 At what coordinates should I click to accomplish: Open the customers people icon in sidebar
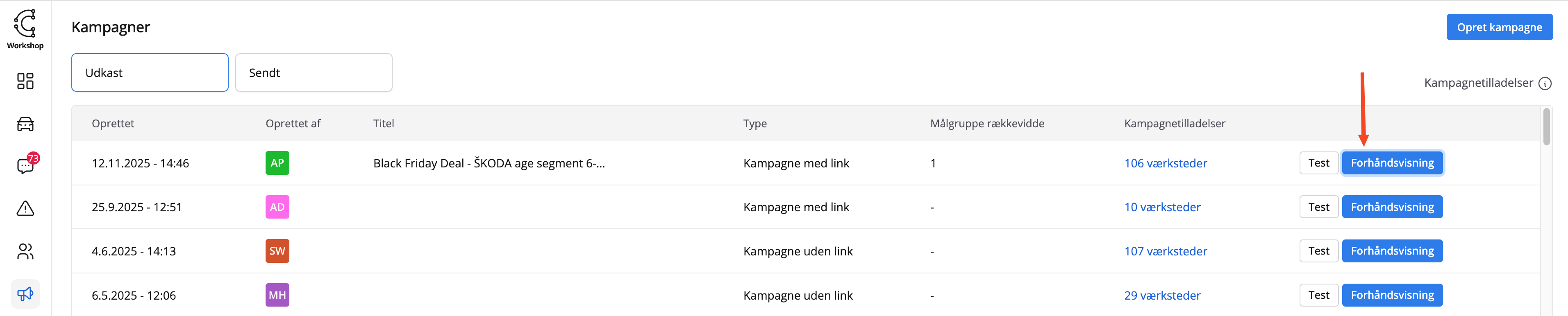[x=25, y=251]
